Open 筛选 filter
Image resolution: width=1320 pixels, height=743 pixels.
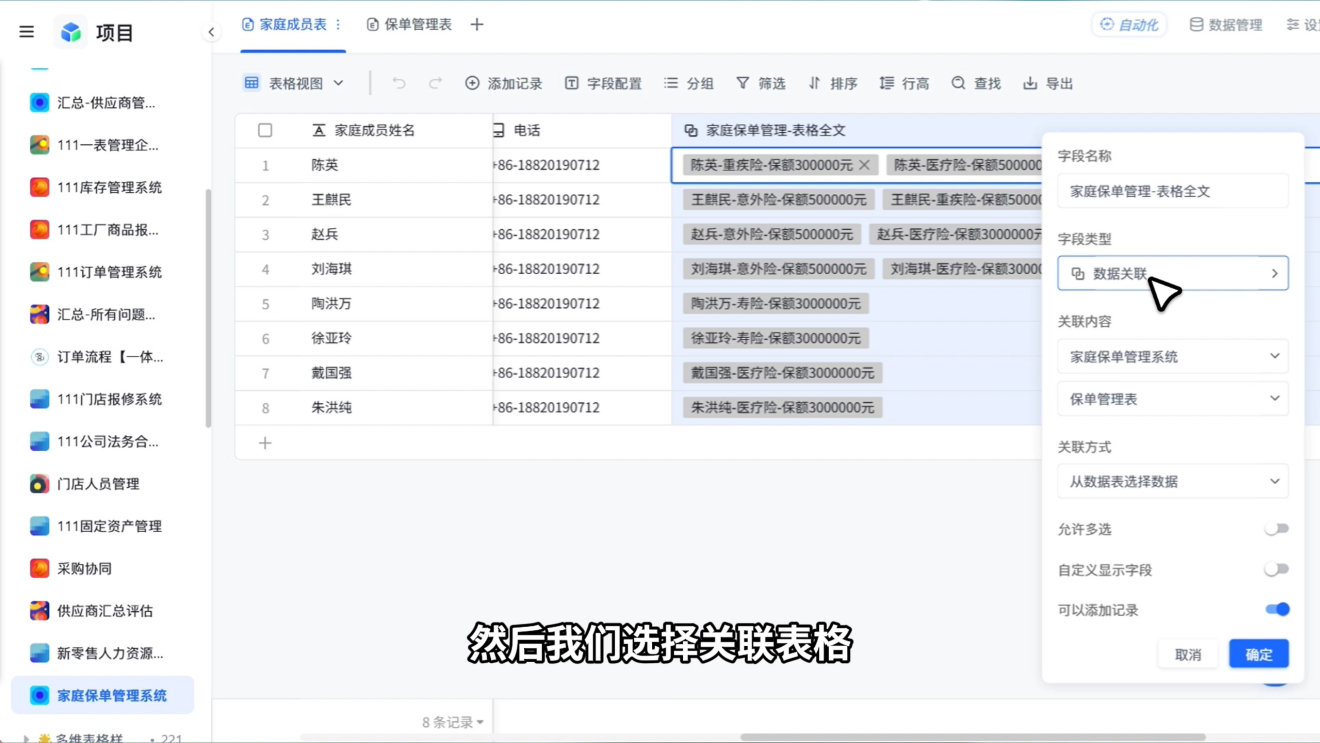pos(761,83)
